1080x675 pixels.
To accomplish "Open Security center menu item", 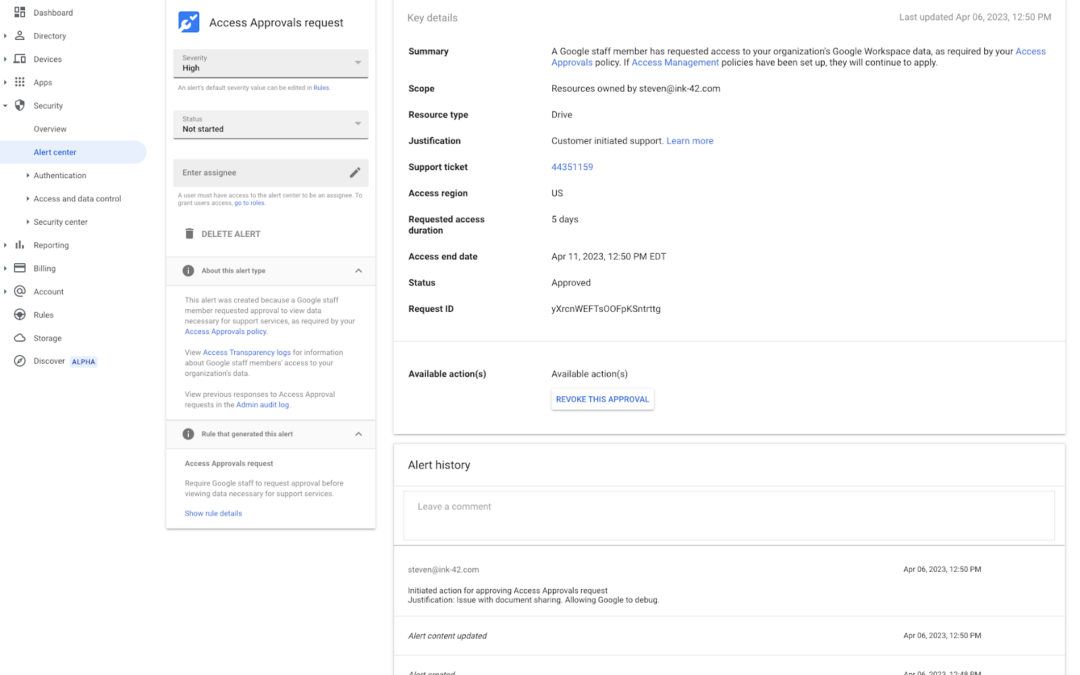I will tap(61, 222).
